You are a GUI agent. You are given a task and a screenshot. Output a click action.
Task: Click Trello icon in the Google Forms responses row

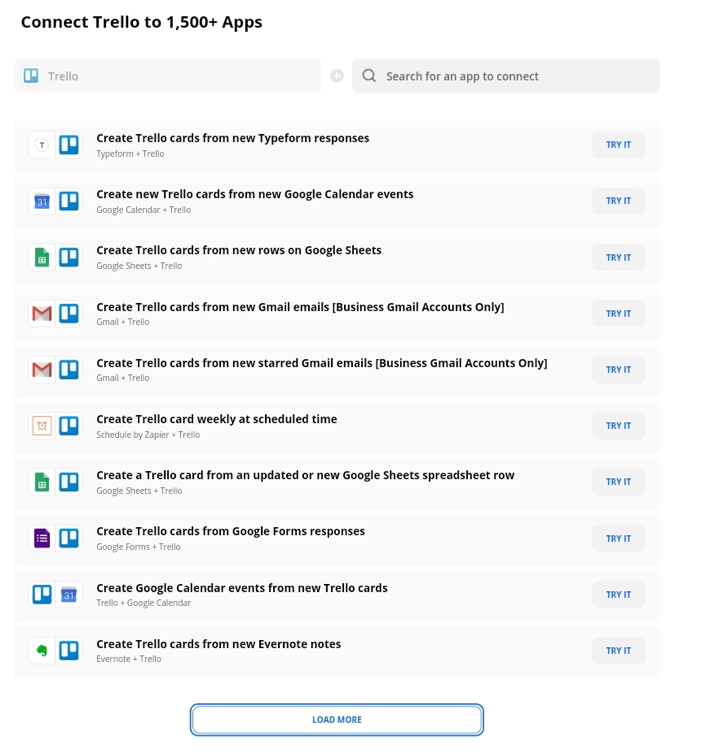[69, 539]
